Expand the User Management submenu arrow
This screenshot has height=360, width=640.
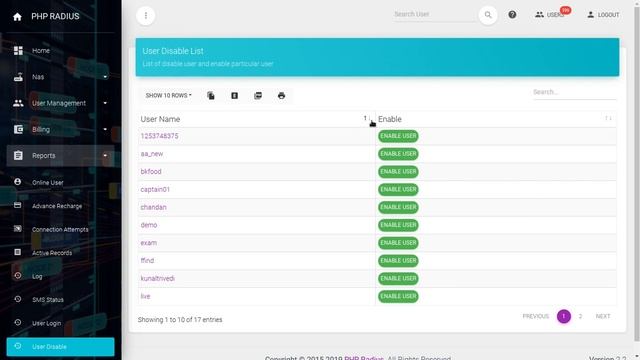point(105,103)
